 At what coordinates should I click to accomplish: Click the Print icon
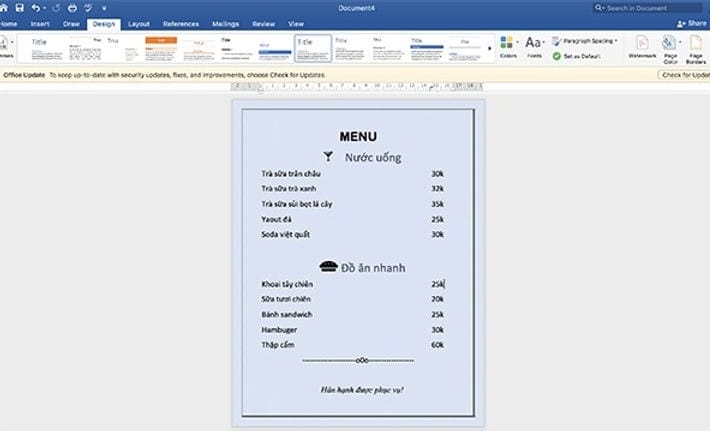click(72, 8)
